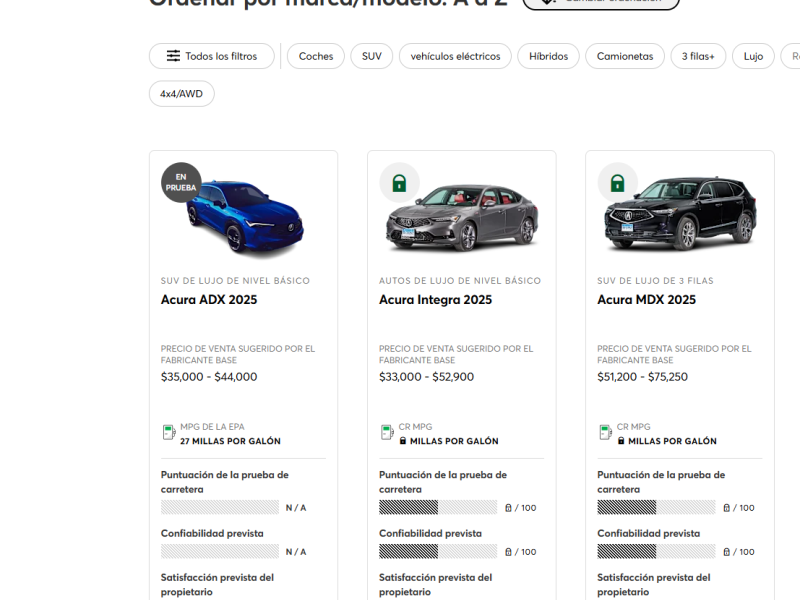Select the Coches filter chip

[x=316, y=56]
